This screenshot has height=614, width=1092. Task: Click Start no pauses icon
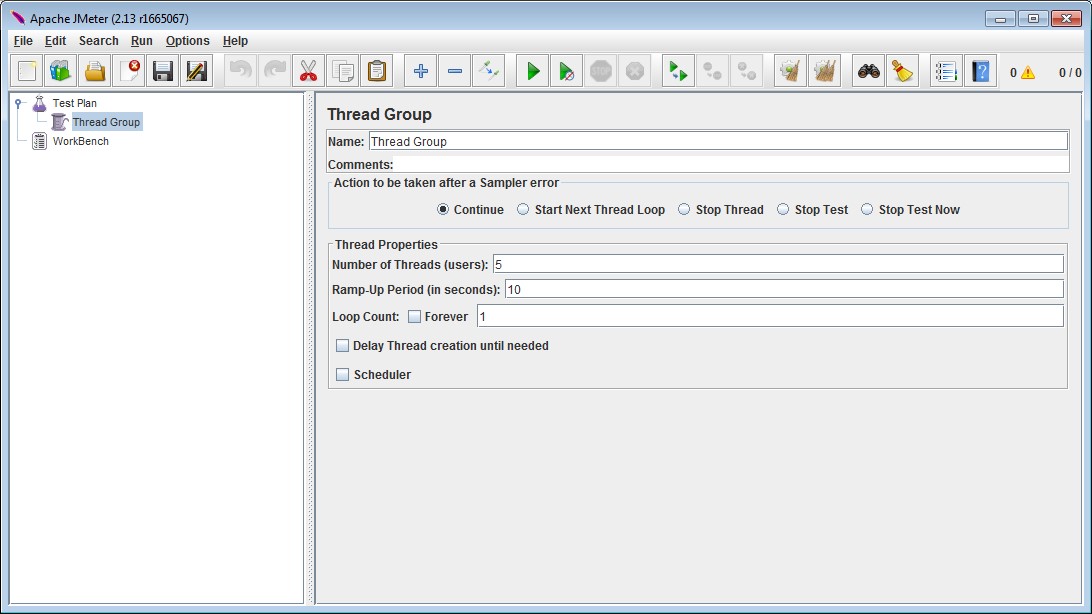567,71
